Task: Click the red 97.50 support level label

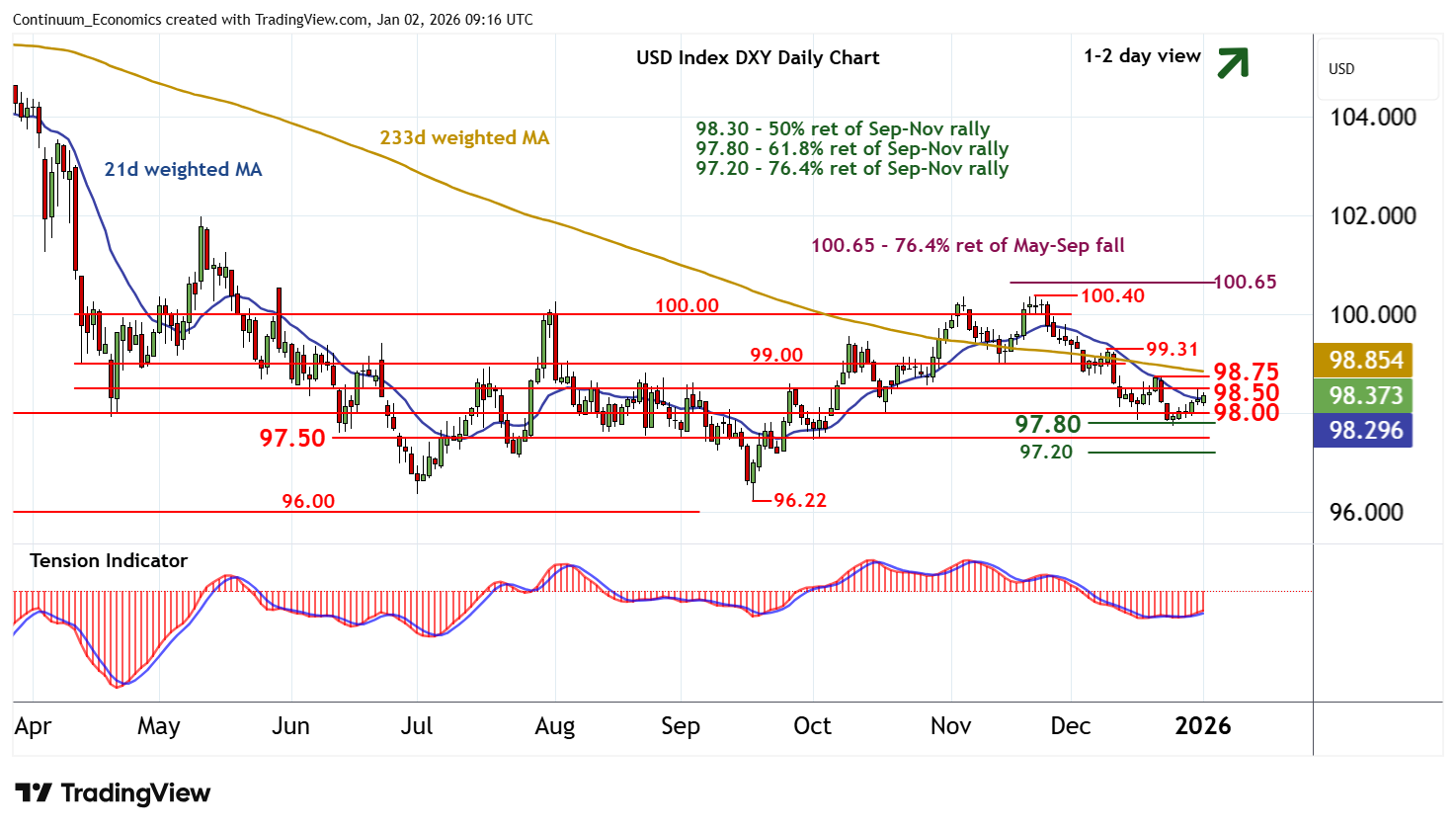Action: (x=292, y=438)
